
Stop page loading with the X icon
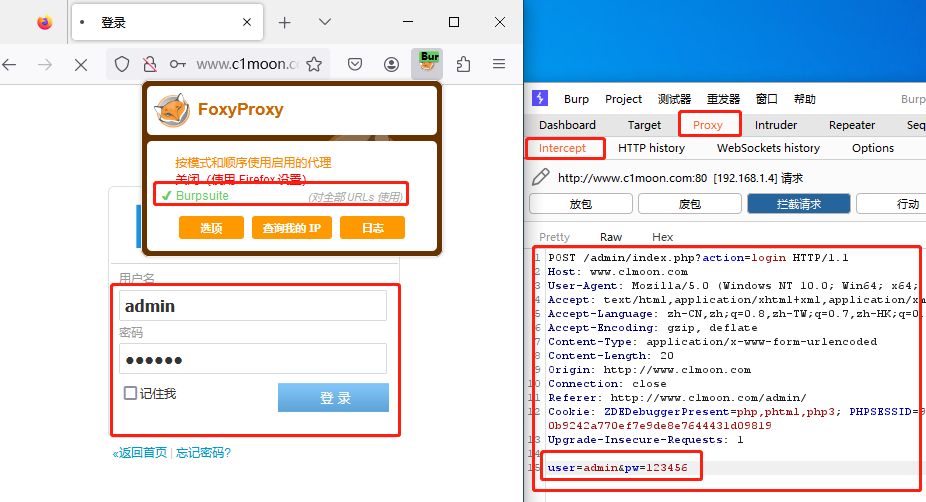[81, 64]
